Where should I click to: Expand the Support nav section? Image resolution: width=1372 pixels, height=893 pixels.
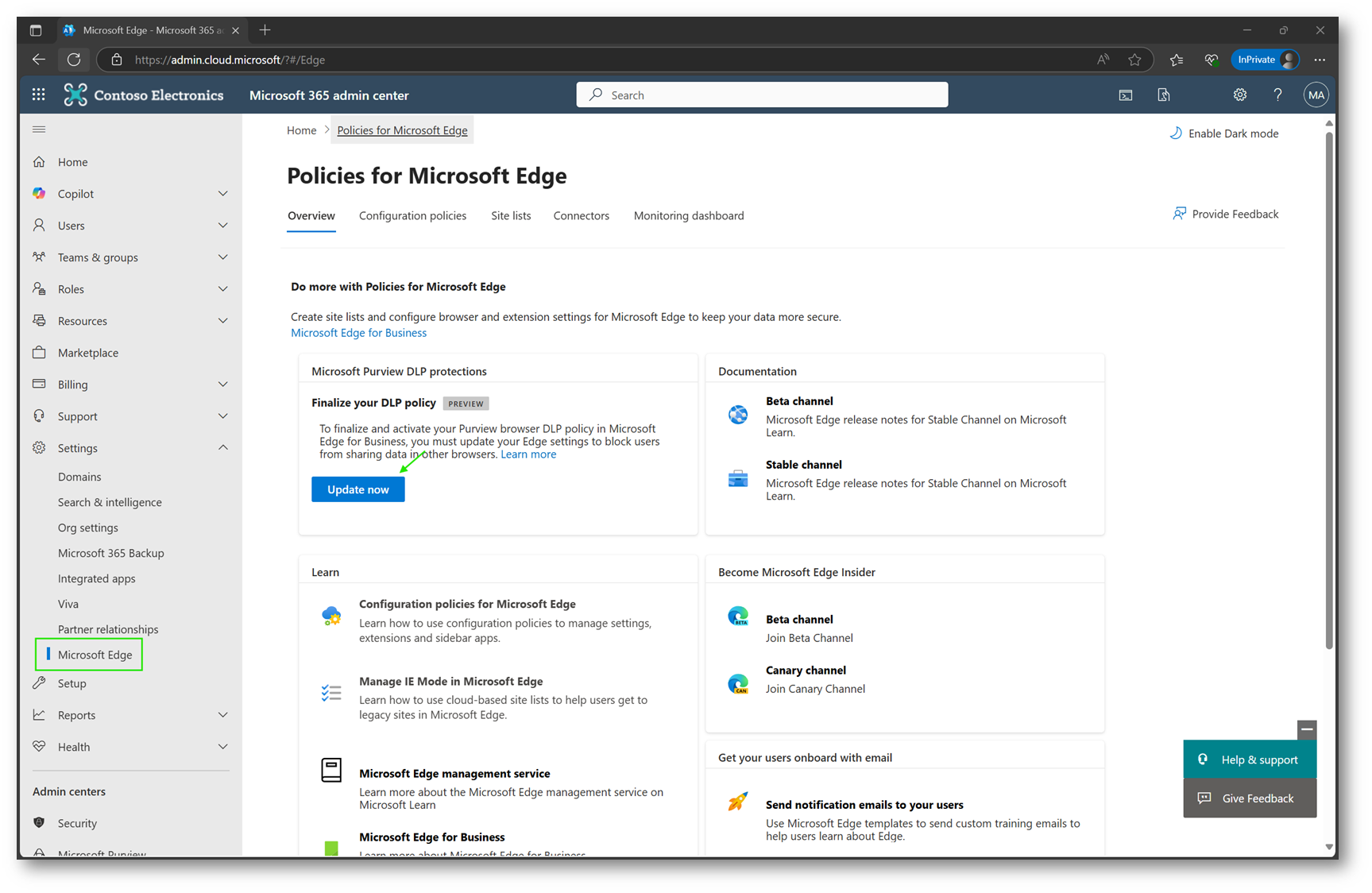click(x=223, y=416)
